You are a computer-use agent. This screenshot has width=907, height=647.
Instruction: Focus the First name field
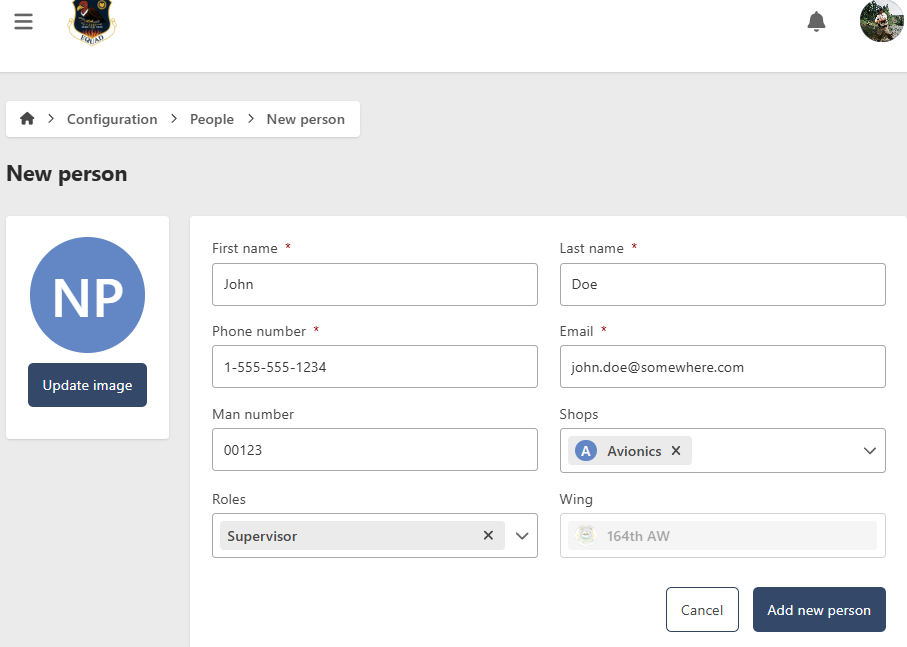[375, 284]
